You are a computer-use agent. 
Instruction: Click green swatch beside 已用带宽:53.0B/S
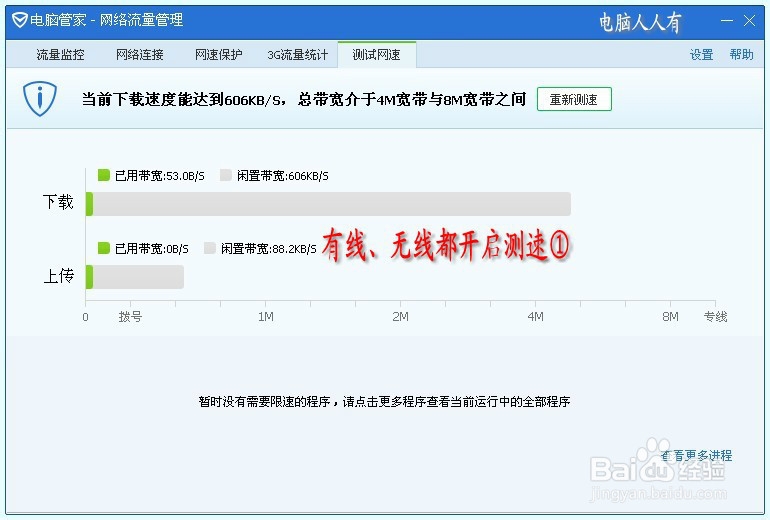[x=104, y=175]
